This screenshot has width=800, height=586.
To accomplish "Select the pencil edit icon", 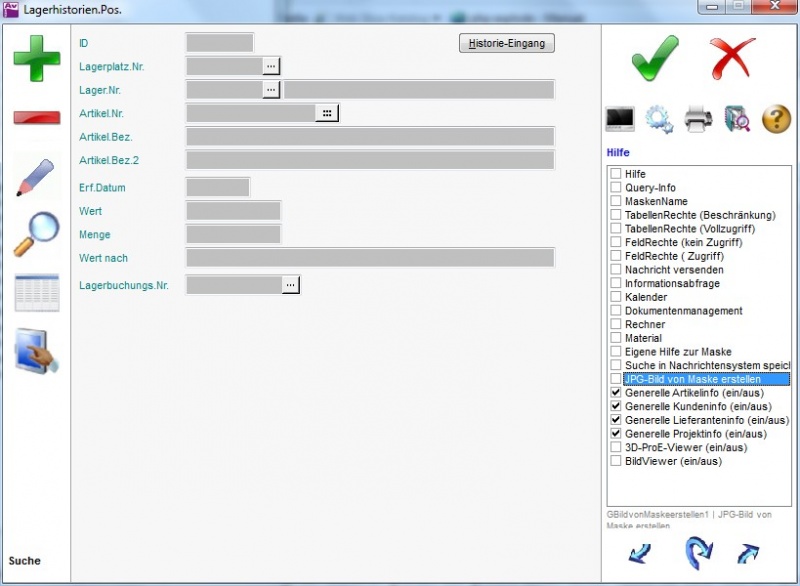I will (36, 176).
